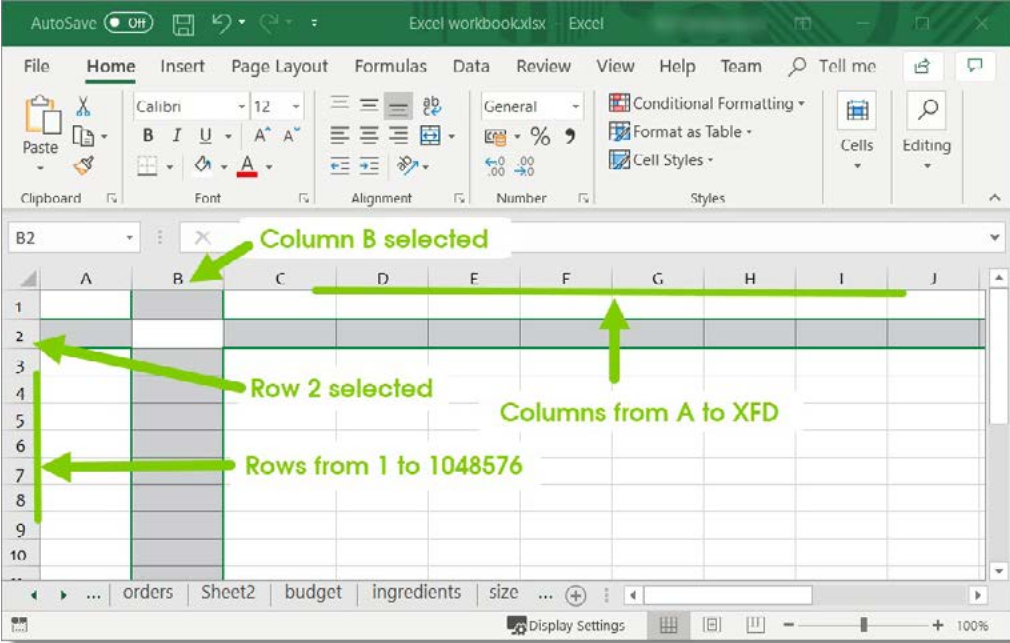The width and height of the screenshot is (1010, 643).
Task: Switch to the Page Layout tab
Action: click(280, 66)
